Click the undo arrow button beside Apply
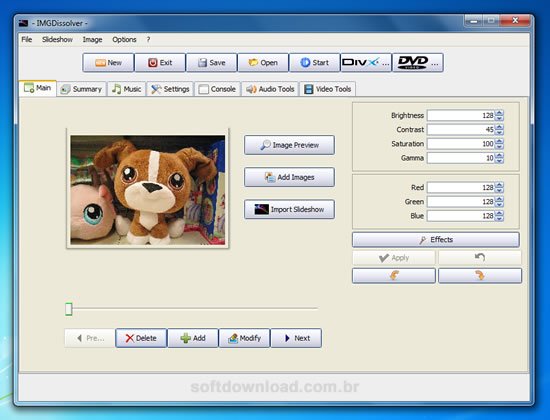This screenshot has height=420, width=550. [x=479, y=258]
